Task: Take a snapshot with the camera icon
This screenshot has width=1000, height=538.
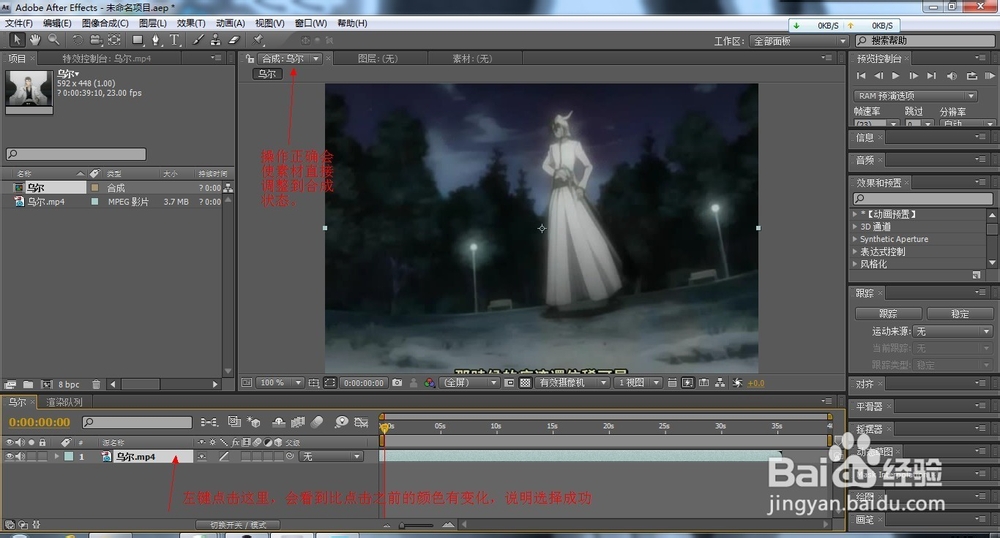Action: [397, 383]
